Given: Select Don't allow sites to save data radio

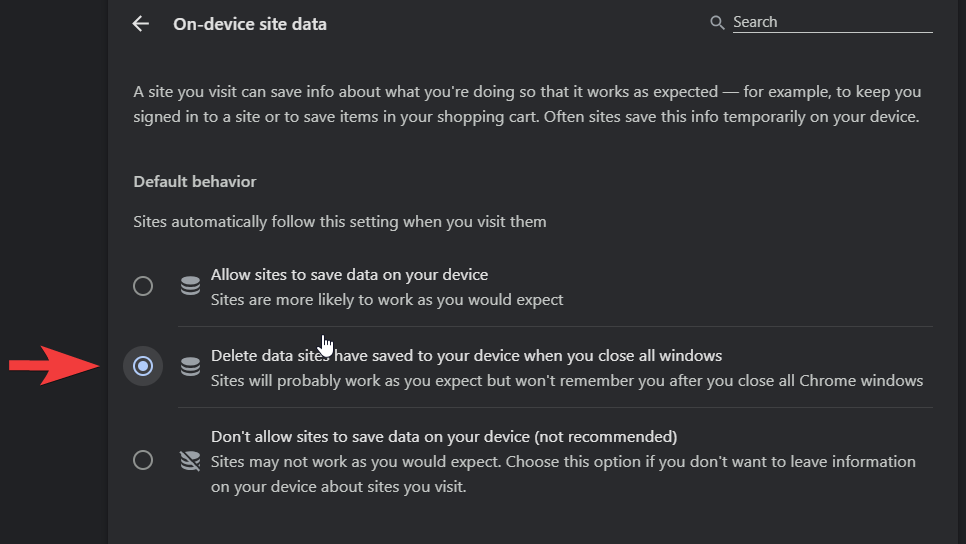Looking at the screenshot, I should point(143,460).
